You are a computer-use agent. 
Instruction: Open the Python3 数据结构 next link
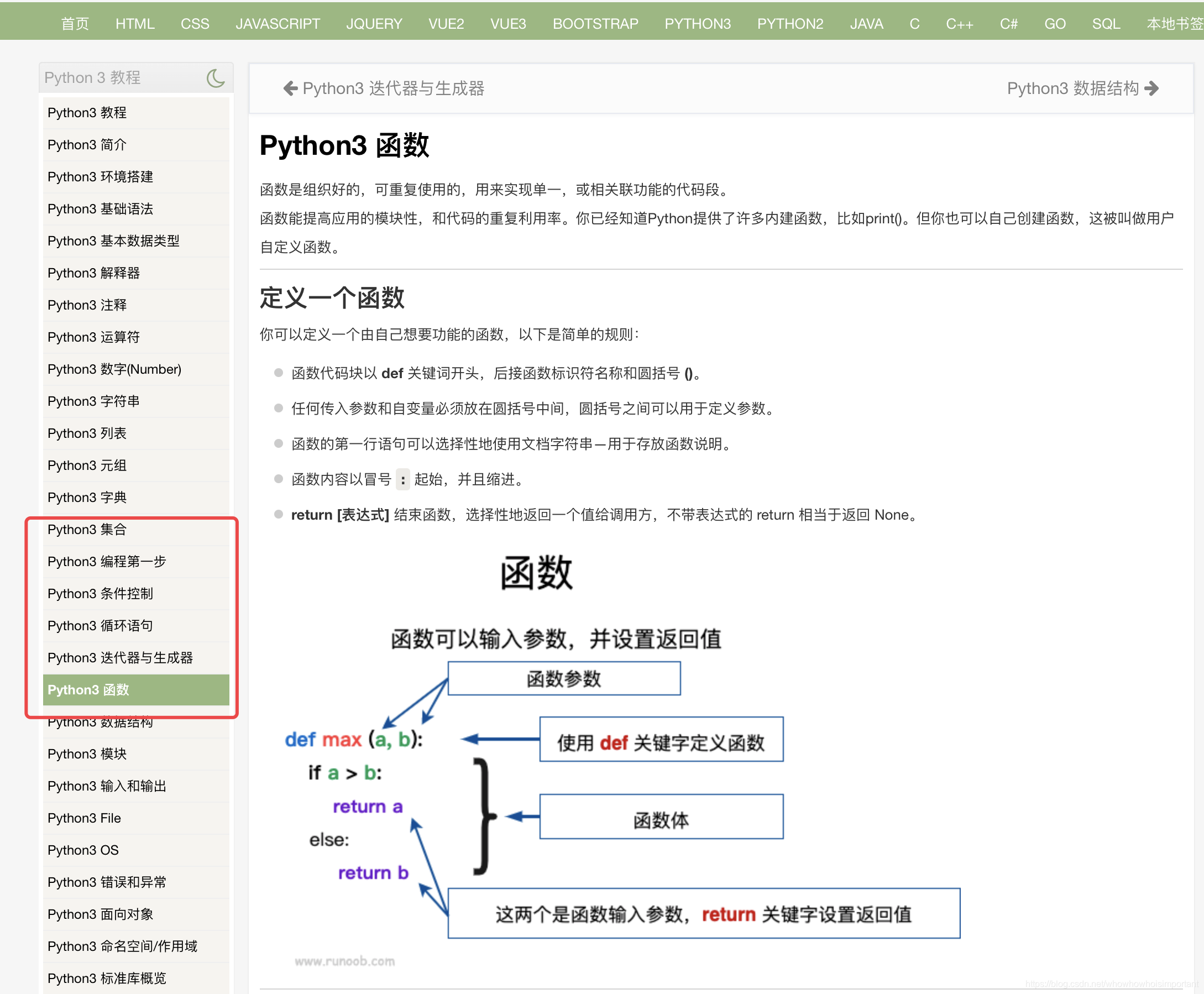[x=1075, y=88]
